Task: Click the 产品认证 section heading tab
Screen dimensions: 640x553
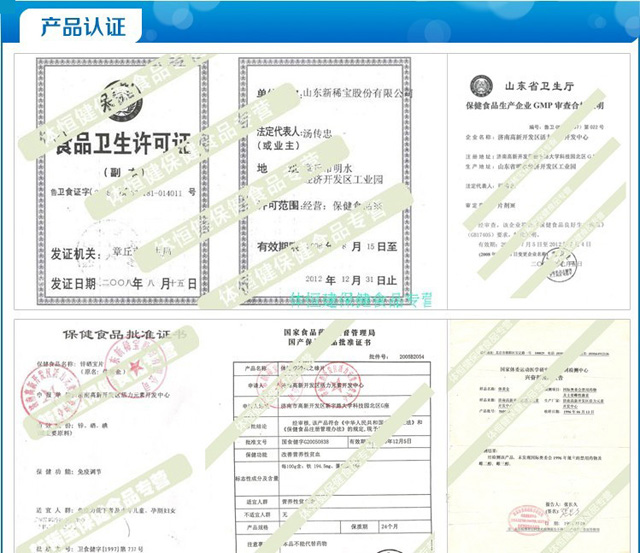Action: tap(81, 26)
